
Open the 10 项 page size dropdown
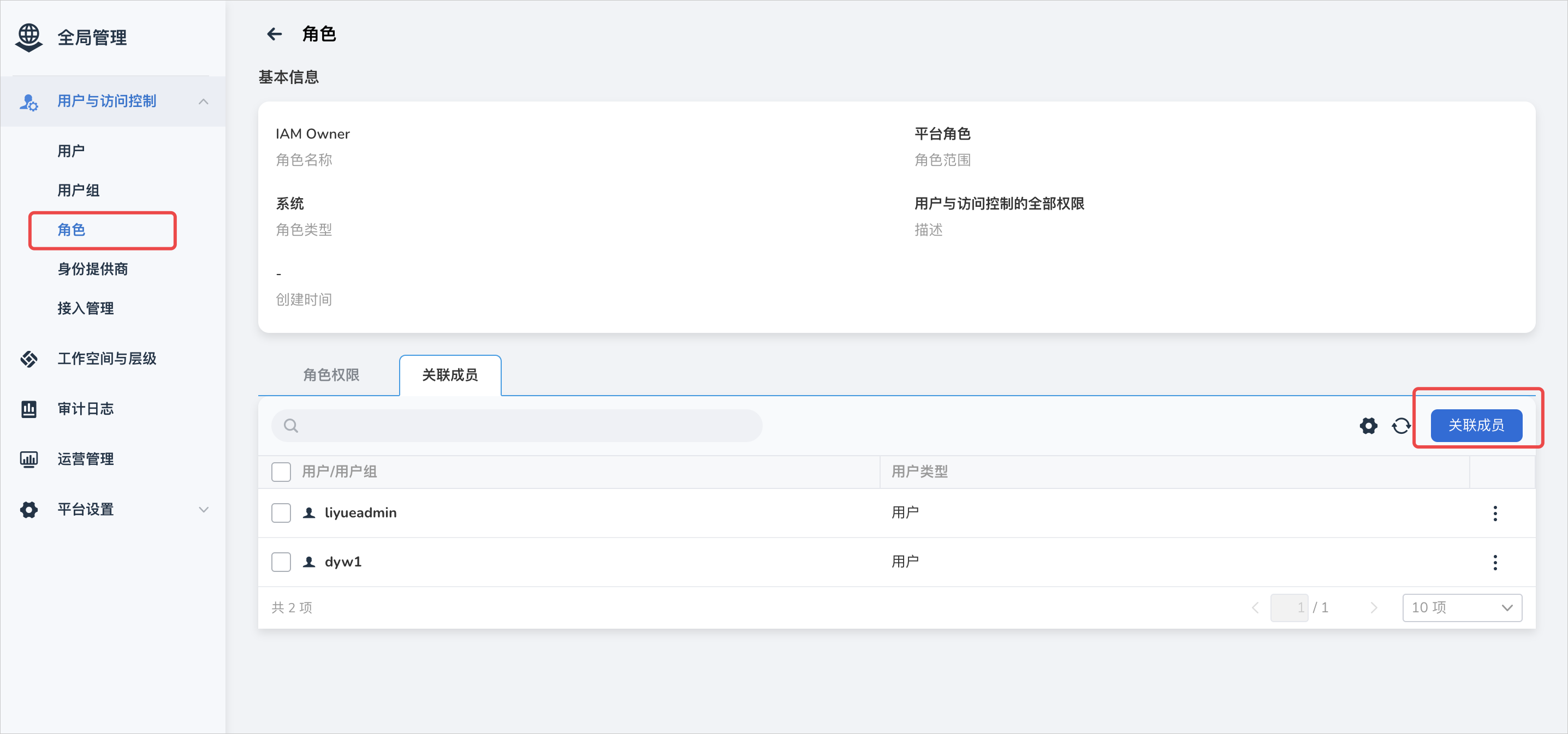click(1462, 607)
